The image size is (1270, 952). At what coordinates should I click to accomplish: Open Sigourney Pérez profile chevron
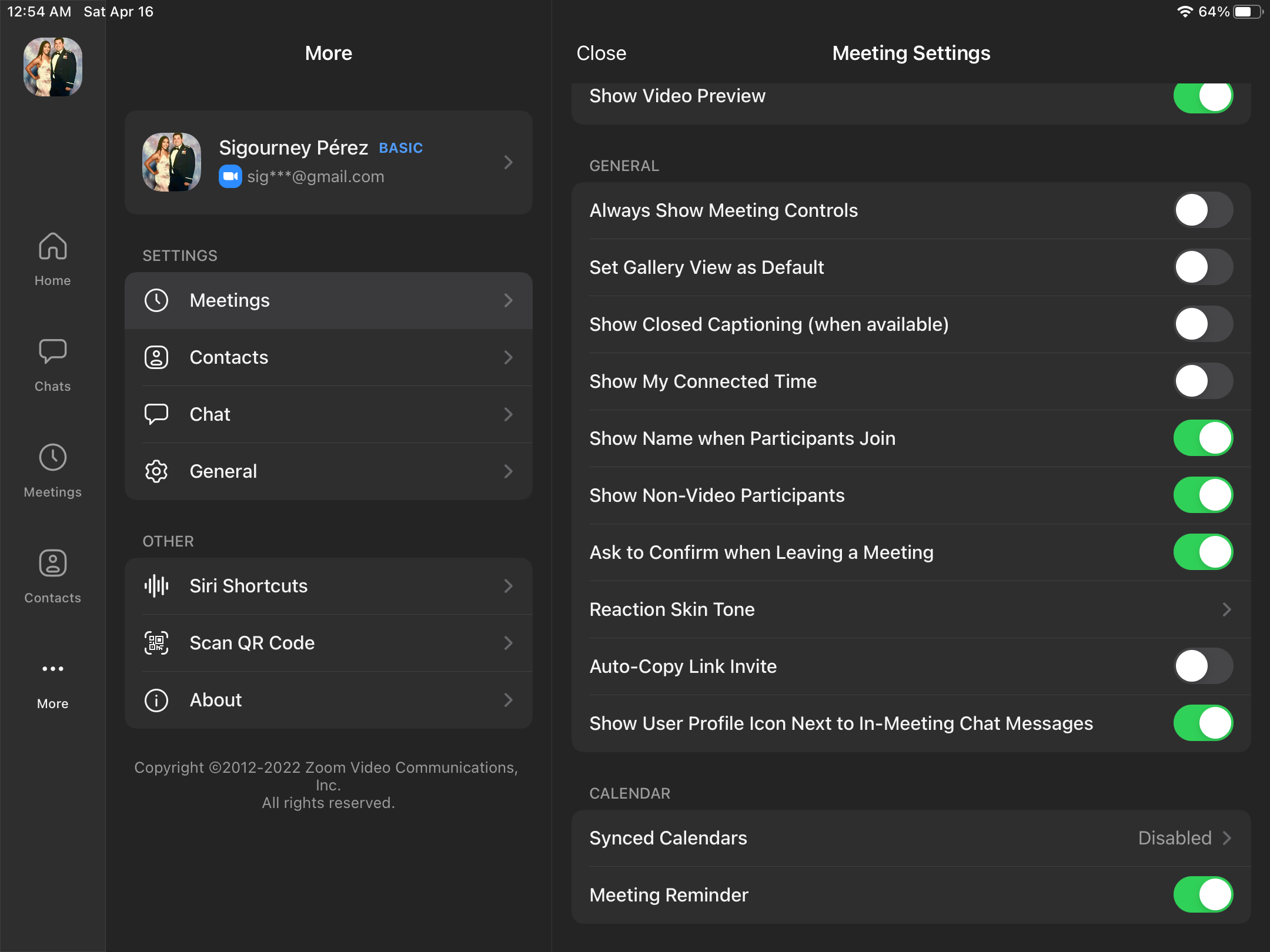[x=508, y=162]
